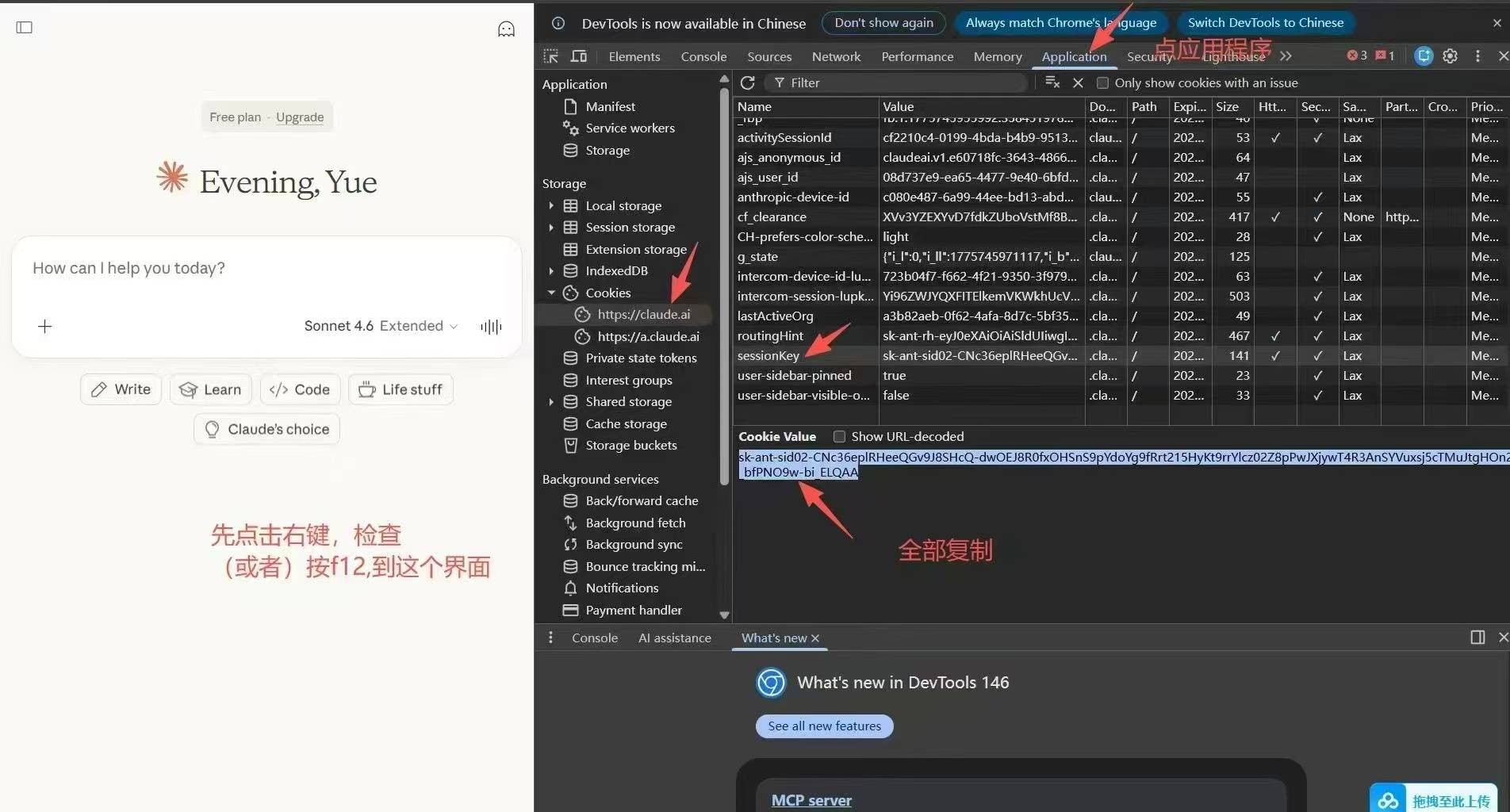Viewport: 1510px width, 812px height.
Task: Switch to the Sources tab
Action: click(769, 56)
